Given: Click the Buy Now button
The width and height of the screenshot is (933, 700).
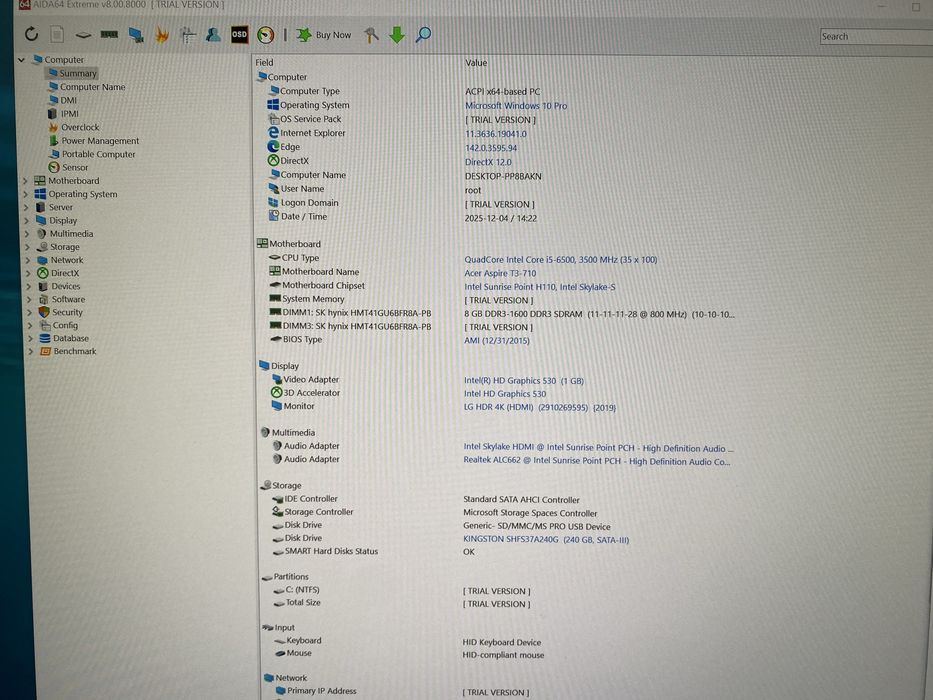Looking at the screenshot, I should pos(324,35).
